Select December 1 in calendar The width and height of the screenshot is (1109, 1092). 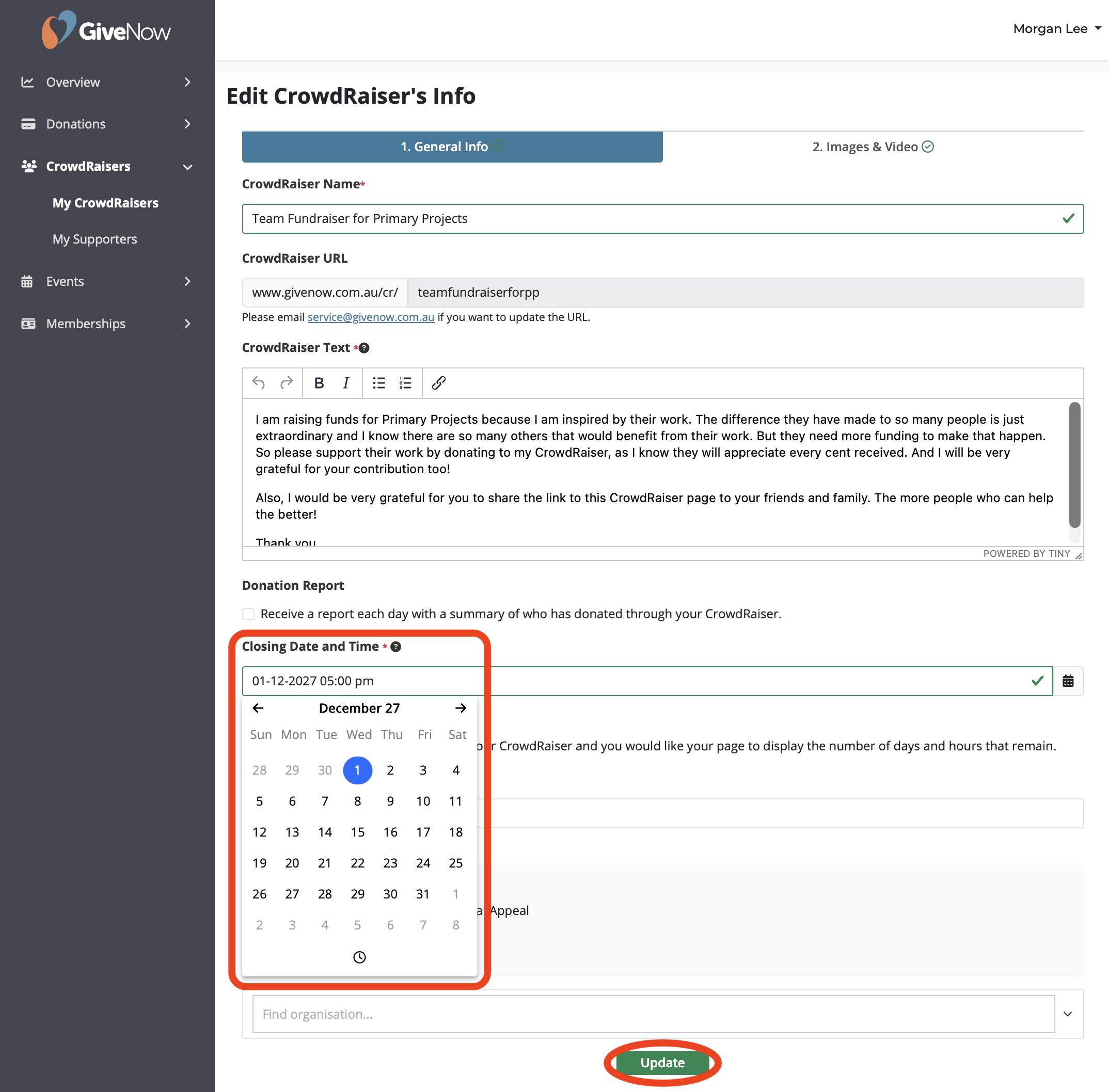coord(357,770)
